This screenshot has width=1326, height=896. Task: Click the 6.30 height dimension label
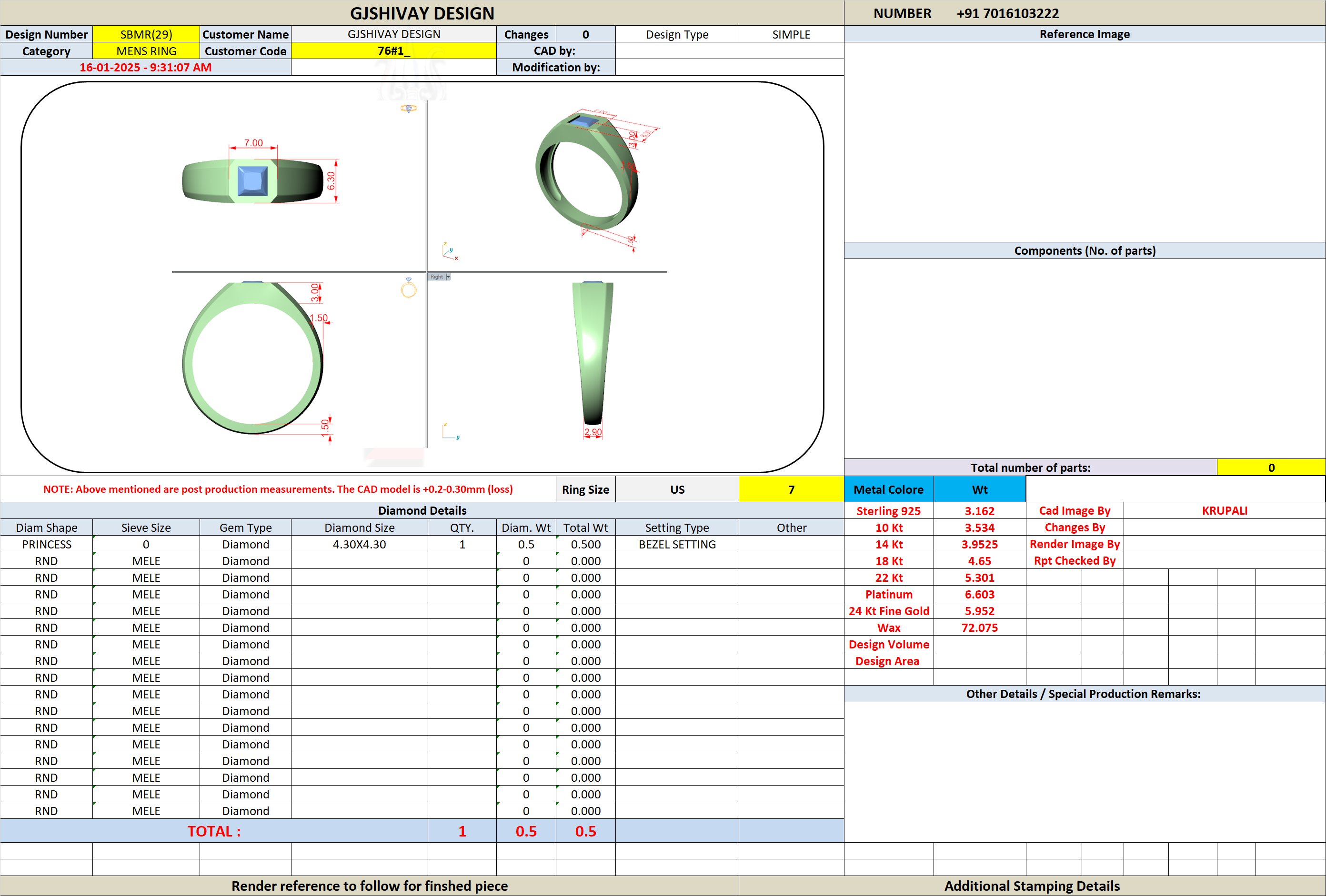pos(331,181)
